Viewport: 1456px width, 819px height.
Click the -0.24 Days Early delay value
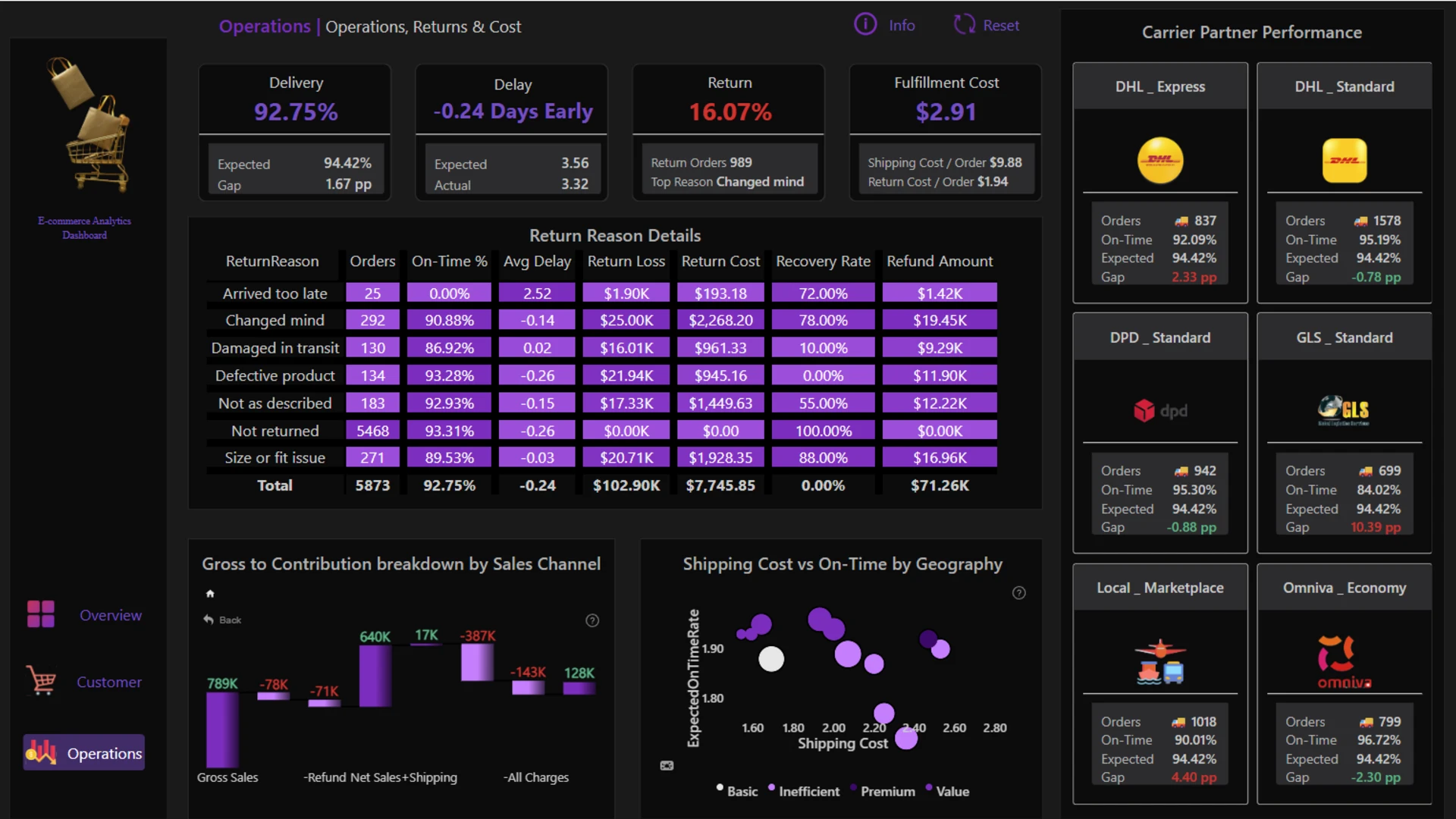click(513, 111)
